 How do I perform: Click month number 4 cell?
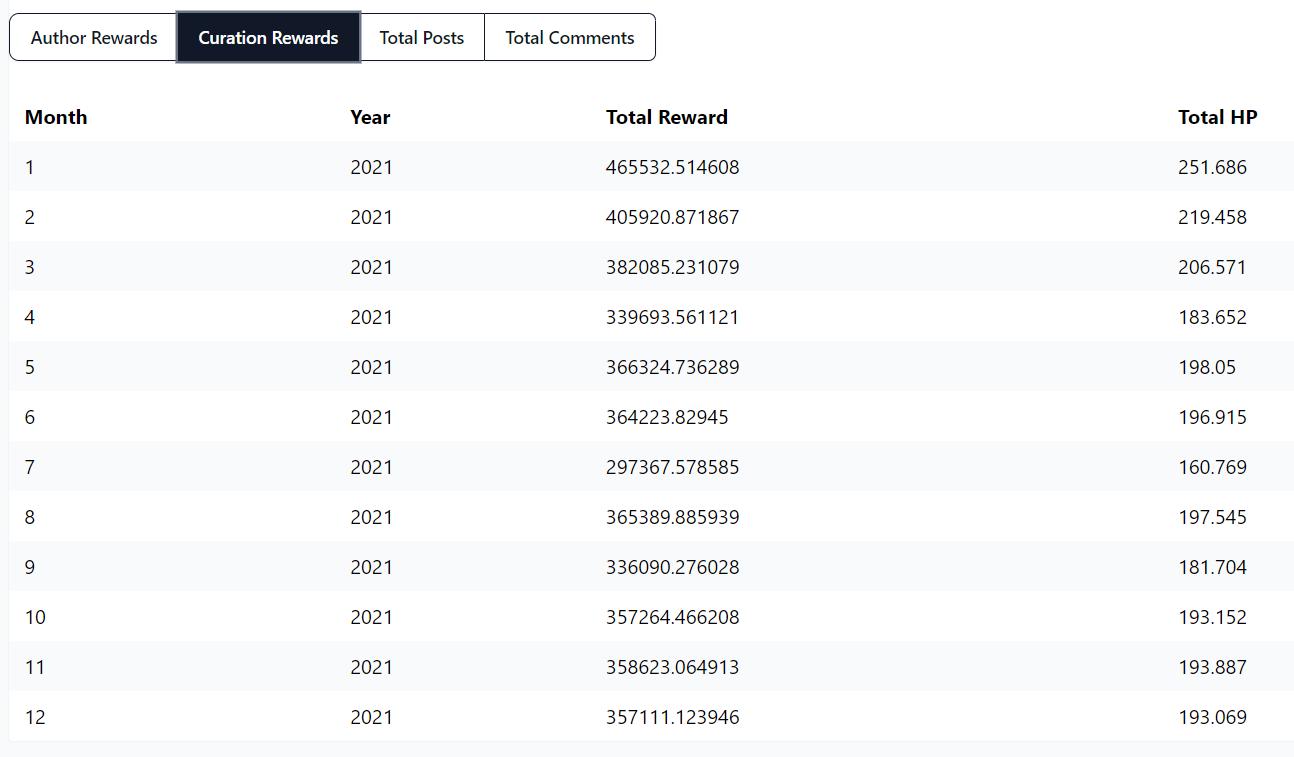(x=30, y=317)
